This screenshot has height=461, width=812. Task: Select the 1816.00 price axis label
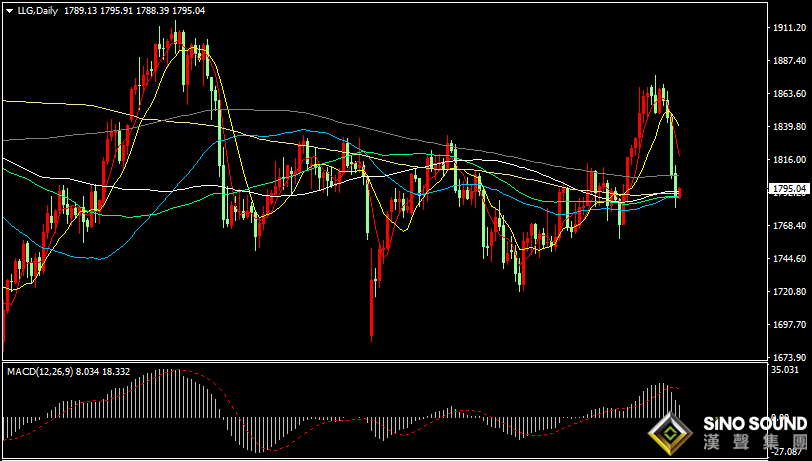(790, 160)
